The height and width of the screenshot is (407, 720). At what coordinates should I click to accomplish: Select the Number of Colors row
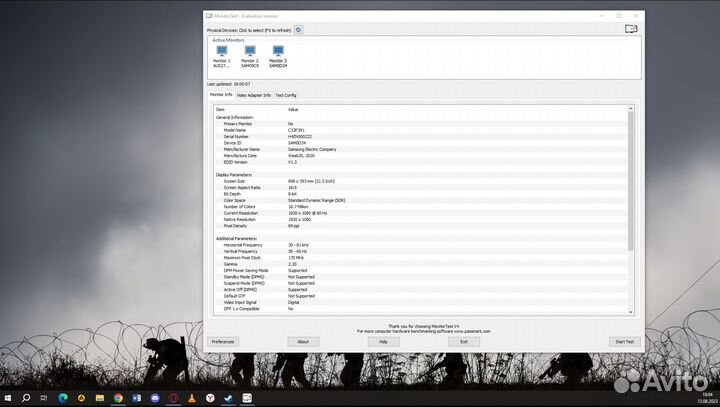[421, 207]
